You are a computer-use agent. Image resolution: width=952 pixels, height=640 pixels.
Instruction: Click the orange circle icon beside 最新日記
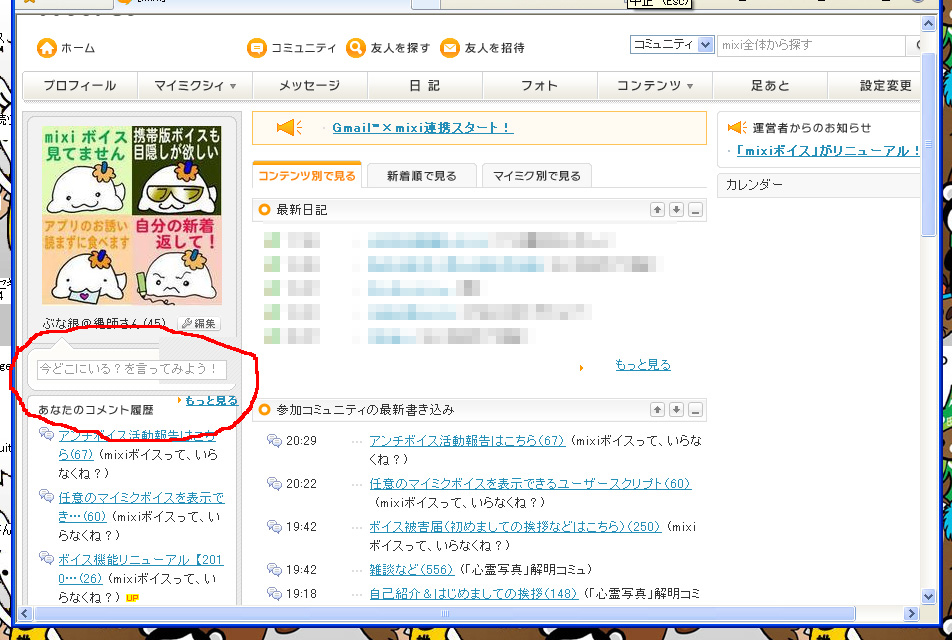[264, 209]
